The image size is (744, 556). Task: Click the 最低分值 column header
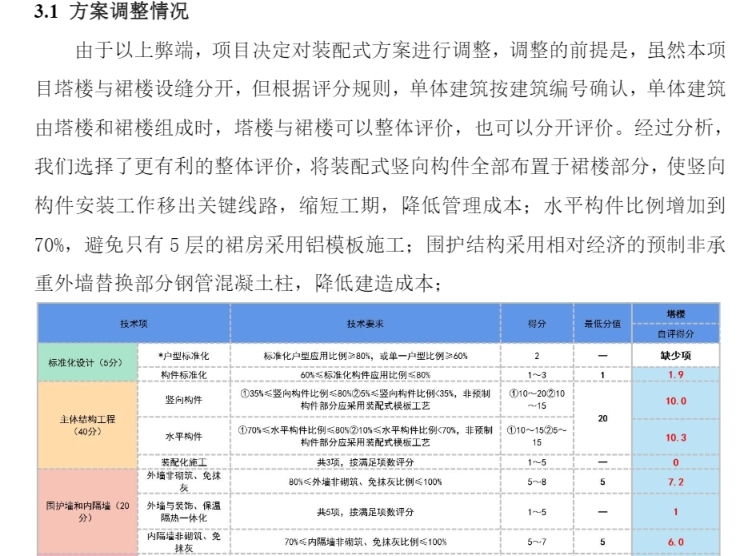point(603,325)
